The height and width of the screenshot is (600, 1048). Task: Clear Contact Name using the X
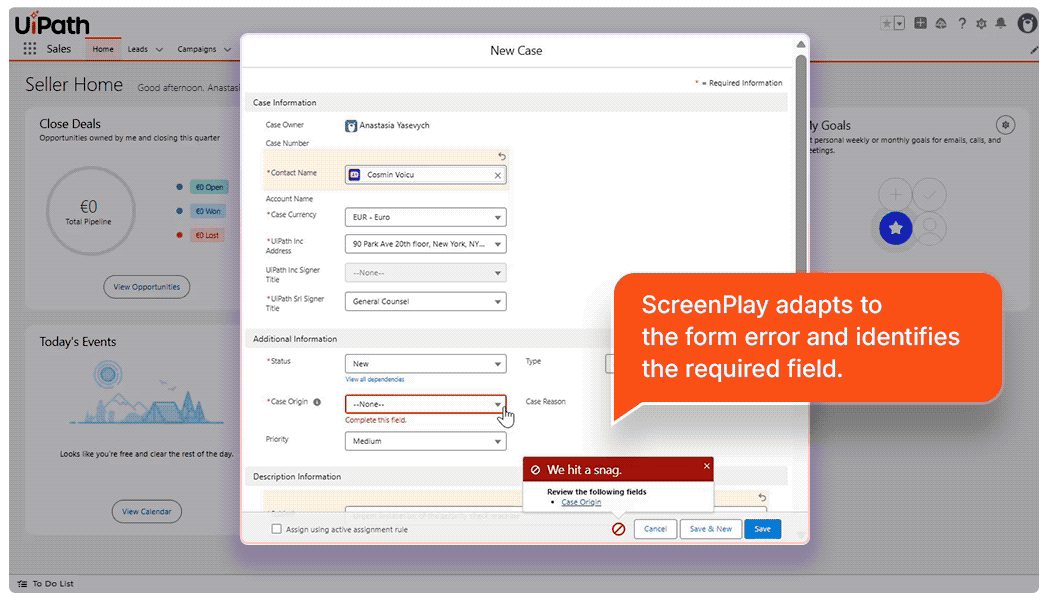tap(496, 174)
